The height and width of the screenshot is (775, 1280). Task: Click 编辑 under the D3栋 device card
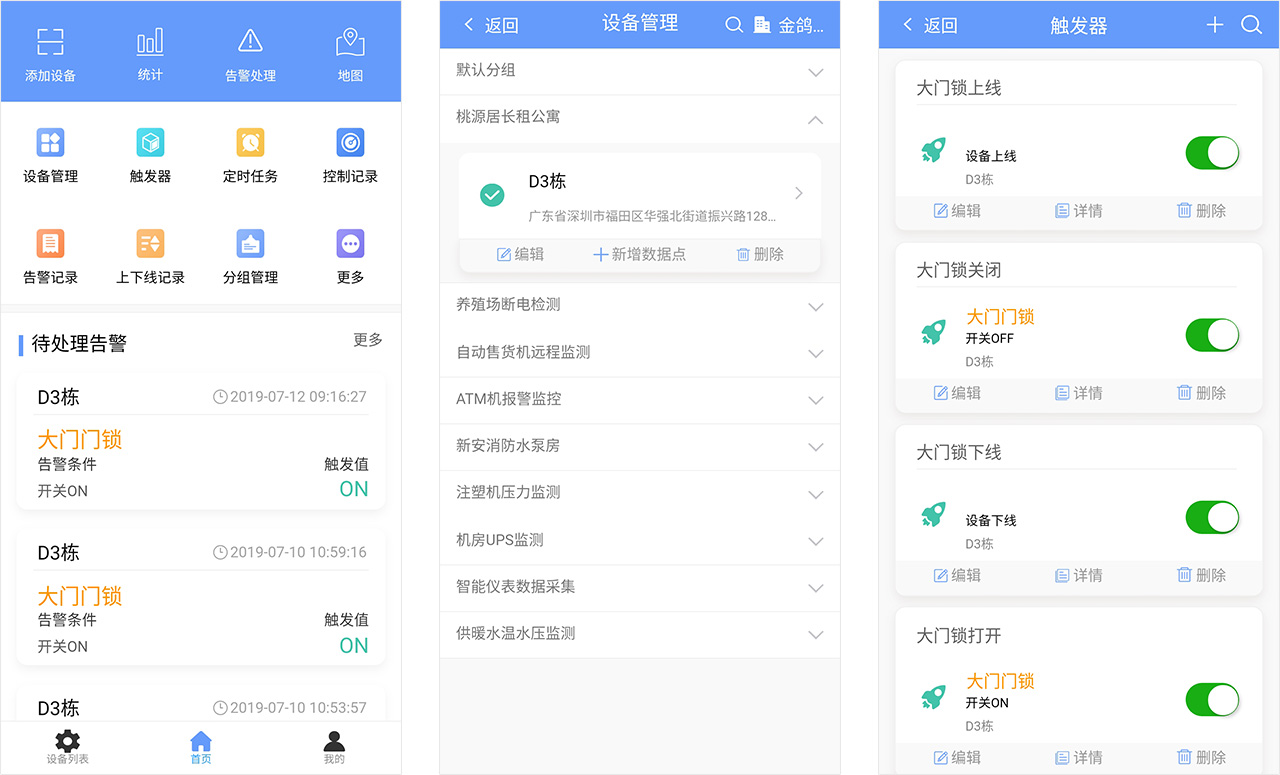click(521, 254)
